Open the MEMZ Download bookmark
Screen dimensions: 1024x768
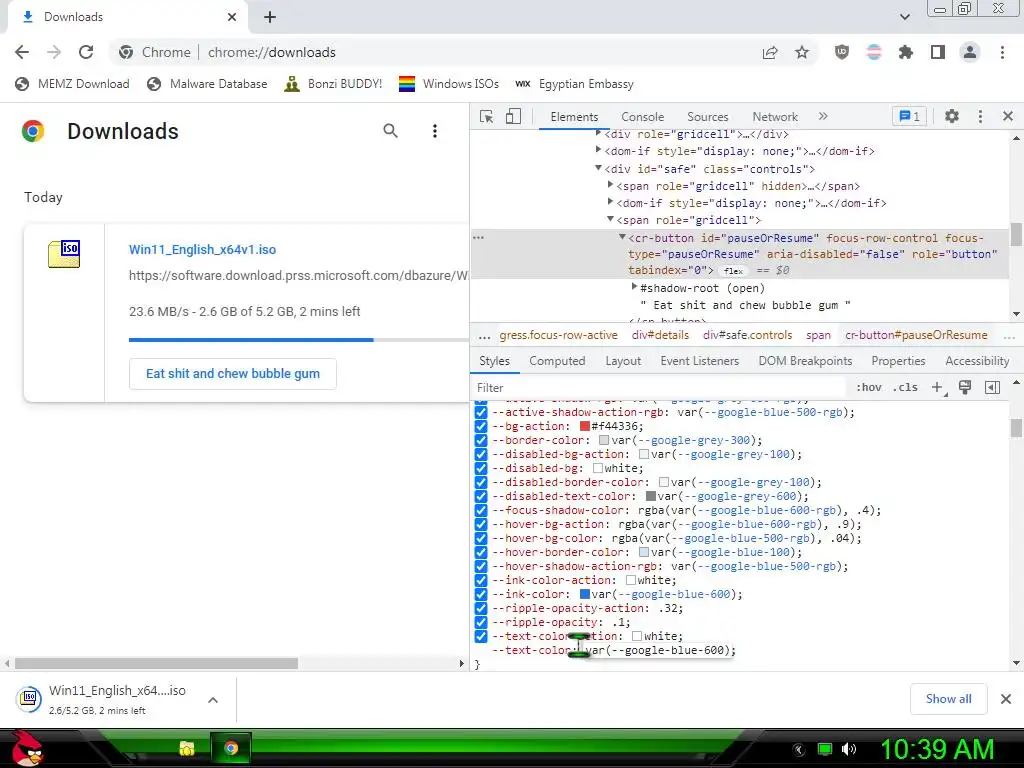click(x=72, y=84)
